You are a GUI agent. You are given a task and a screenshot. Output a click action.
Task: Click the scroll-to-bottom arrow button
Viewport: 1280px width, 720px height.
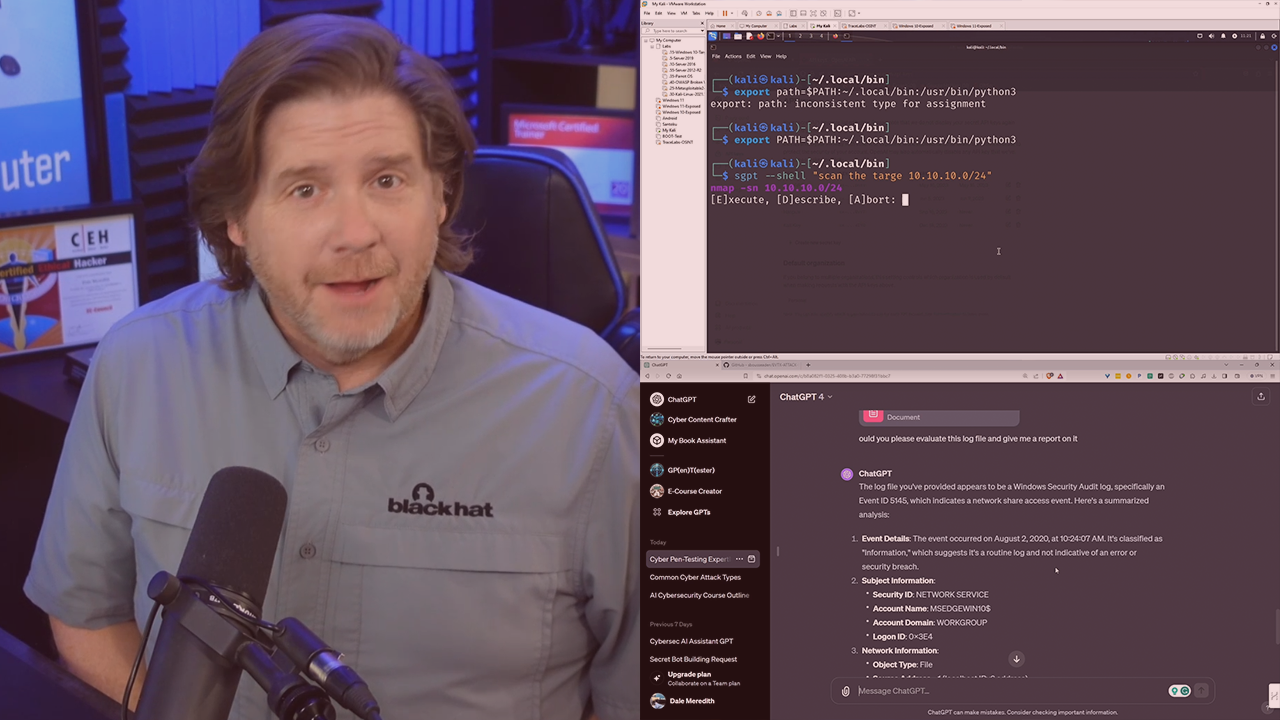1016,659
